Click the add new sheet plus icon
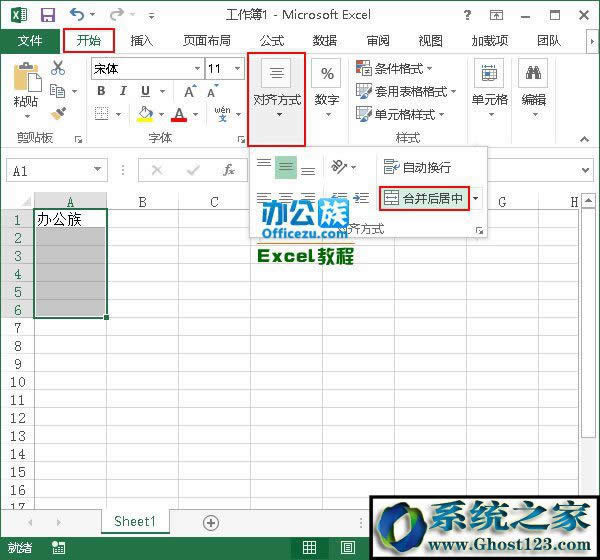 coord(211,522)
